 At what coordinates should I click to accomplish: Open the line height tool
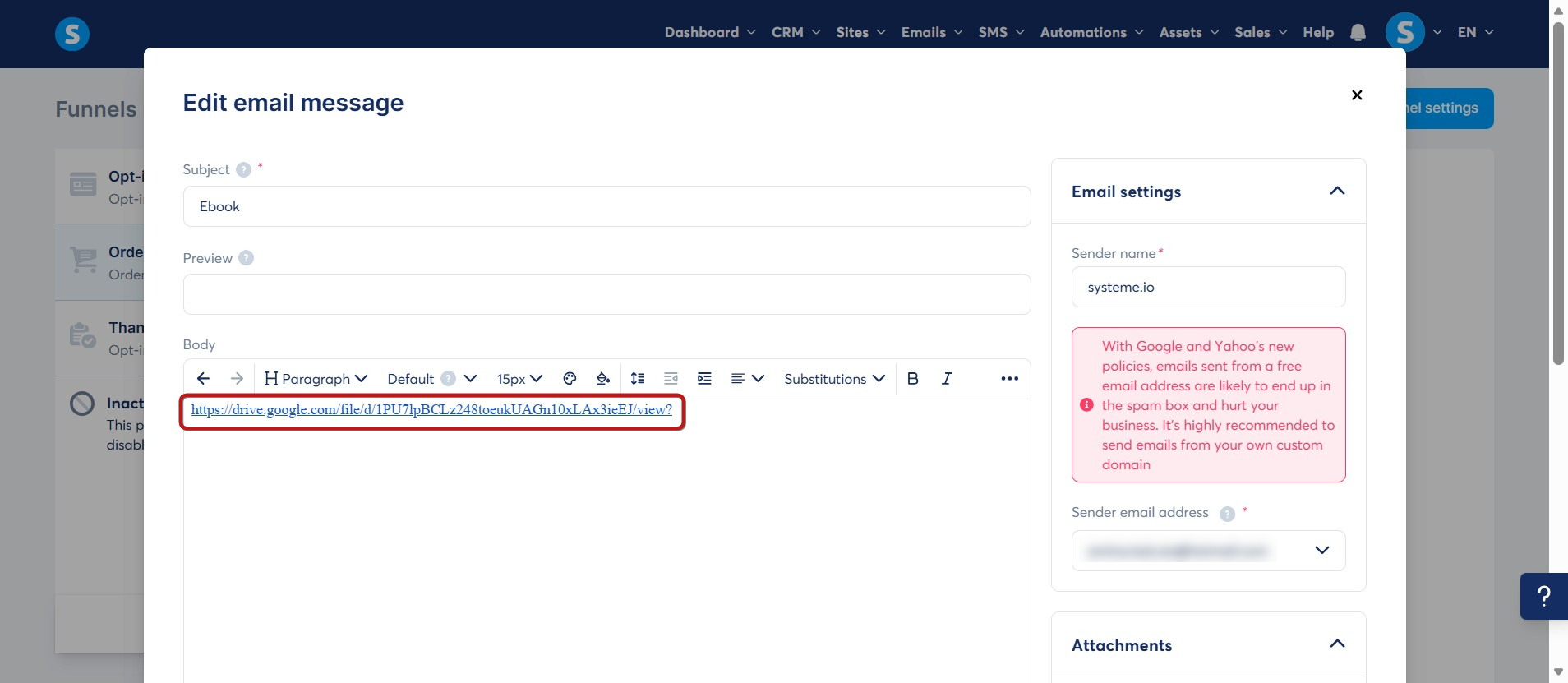point(637,378)
